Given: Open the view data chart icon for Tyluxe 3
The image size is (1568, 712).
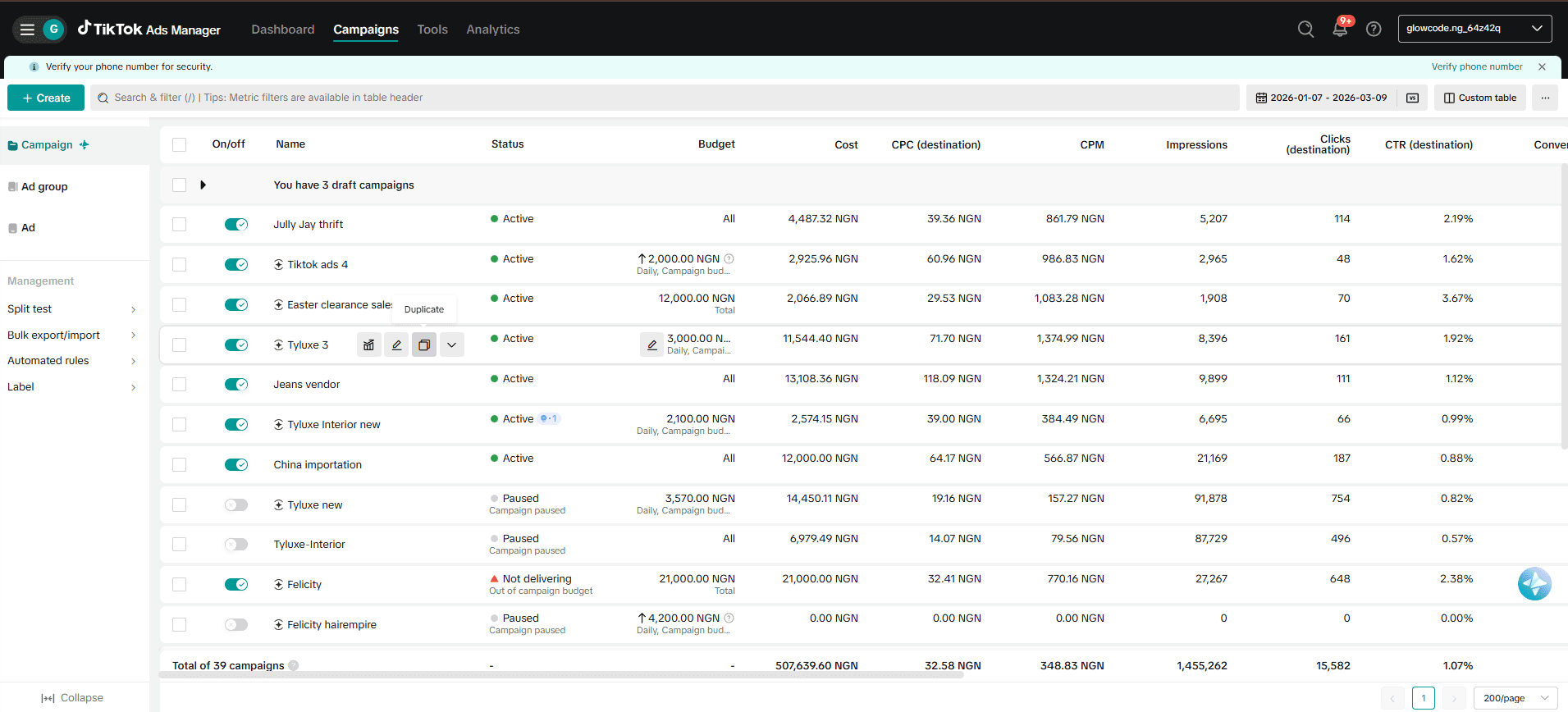Looking at the screenshot, I should (x=369, y=345).
